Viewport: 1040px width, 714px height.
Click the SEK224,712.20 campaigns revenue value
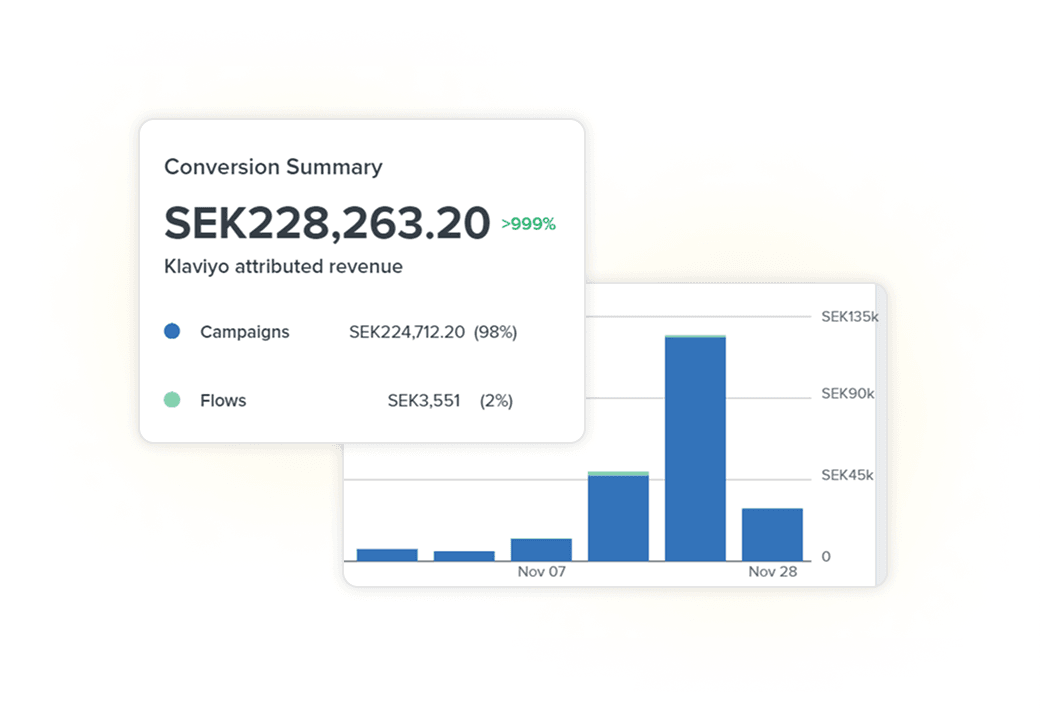click(406, 332)
